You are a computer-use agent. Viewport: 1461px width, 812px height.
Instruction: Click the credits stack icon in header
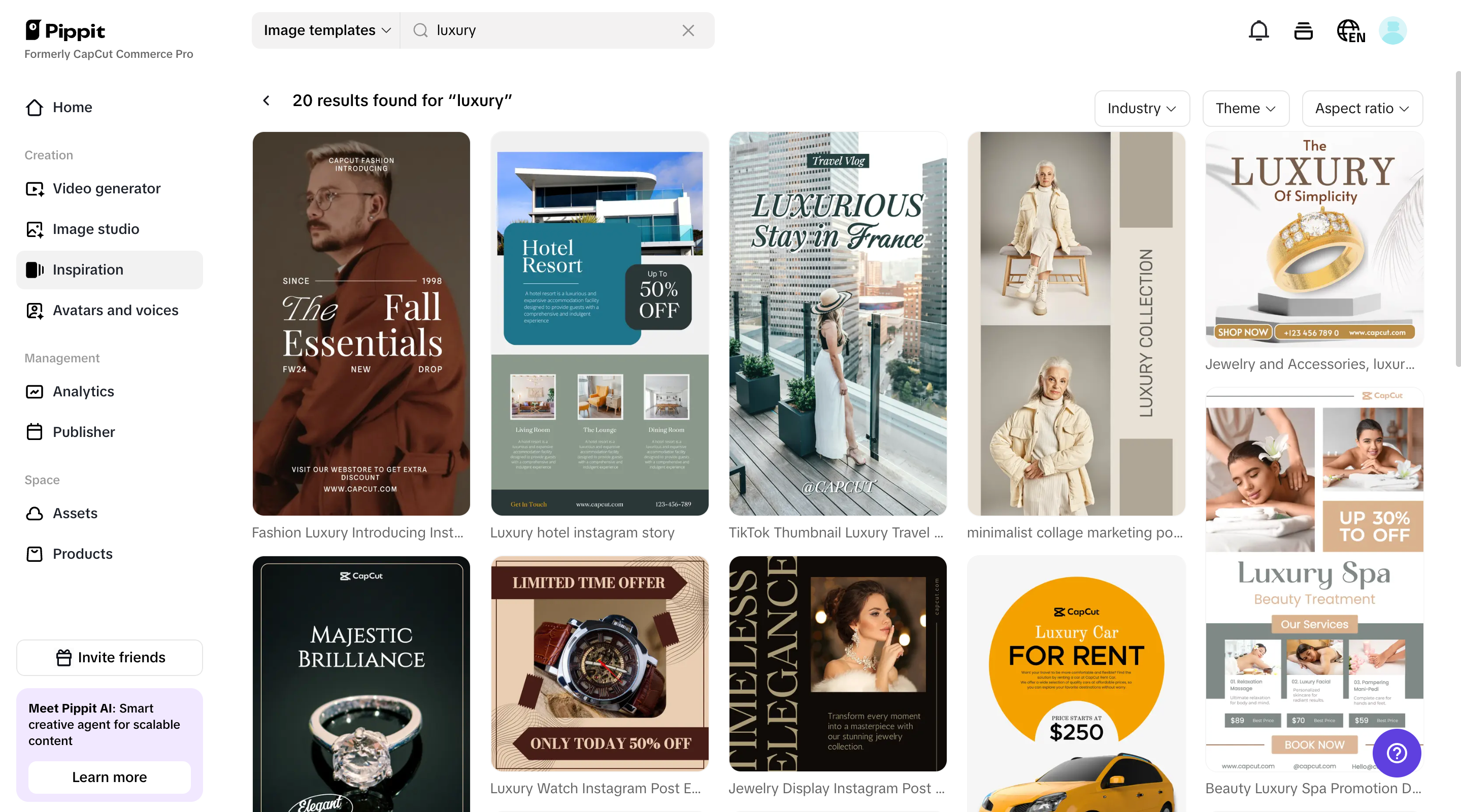(1303, 30)
